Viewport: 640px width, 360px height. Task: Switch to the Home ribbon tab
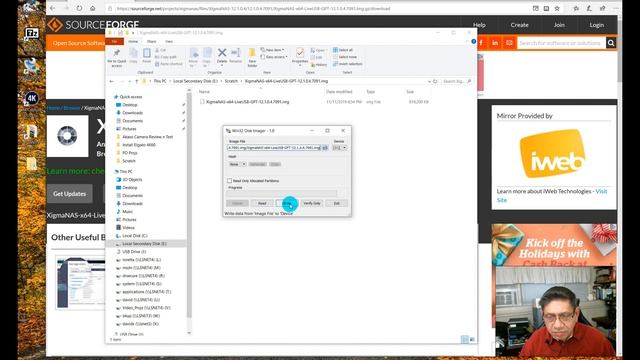coord(133,42)
